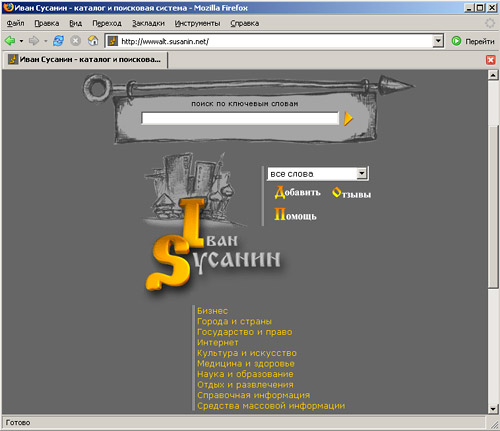
Task: Open the Города и страны category
Action: coord(234,322)
